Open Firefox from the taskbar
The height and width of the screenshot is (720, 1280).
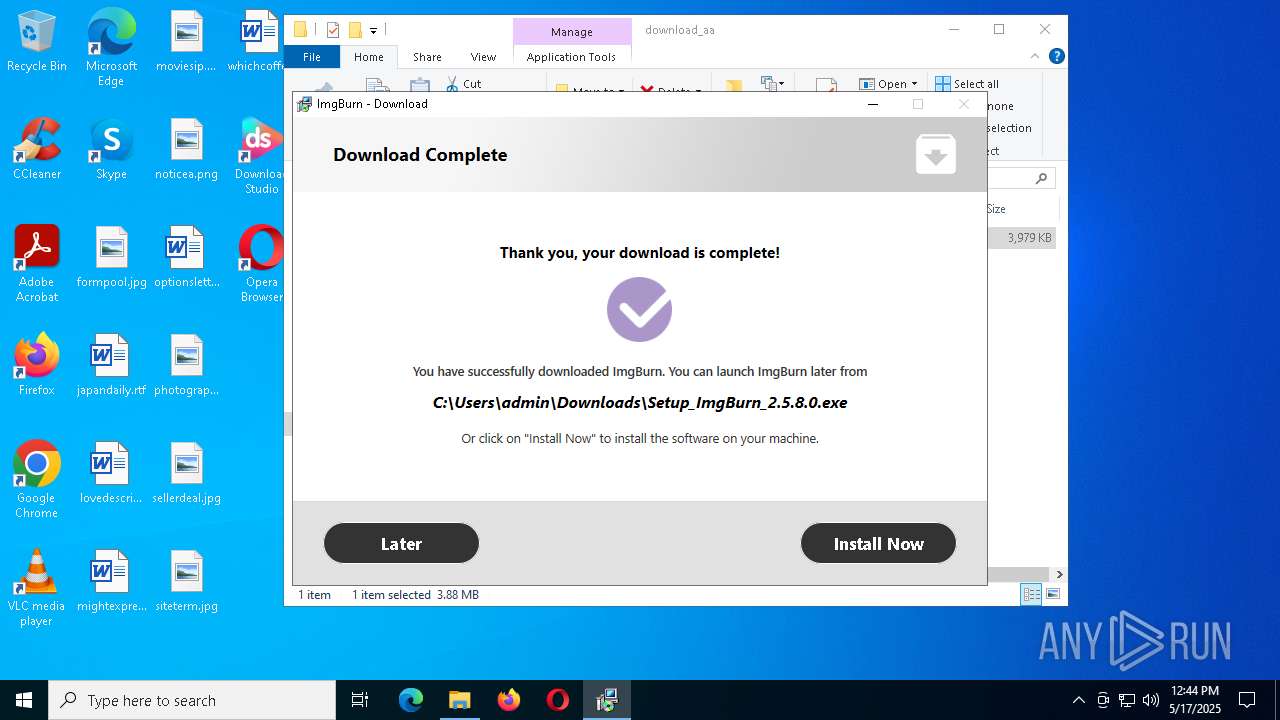coord(508,700)
